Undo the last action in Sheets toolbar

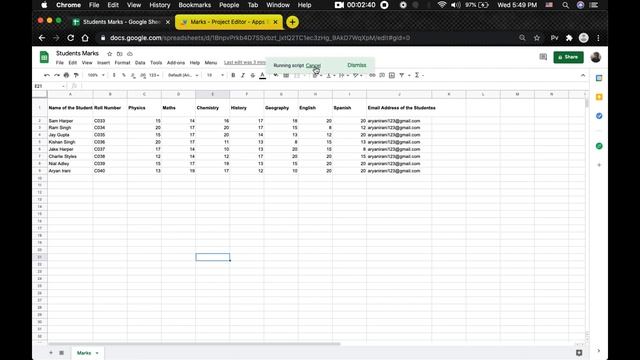tap(47, 75)
